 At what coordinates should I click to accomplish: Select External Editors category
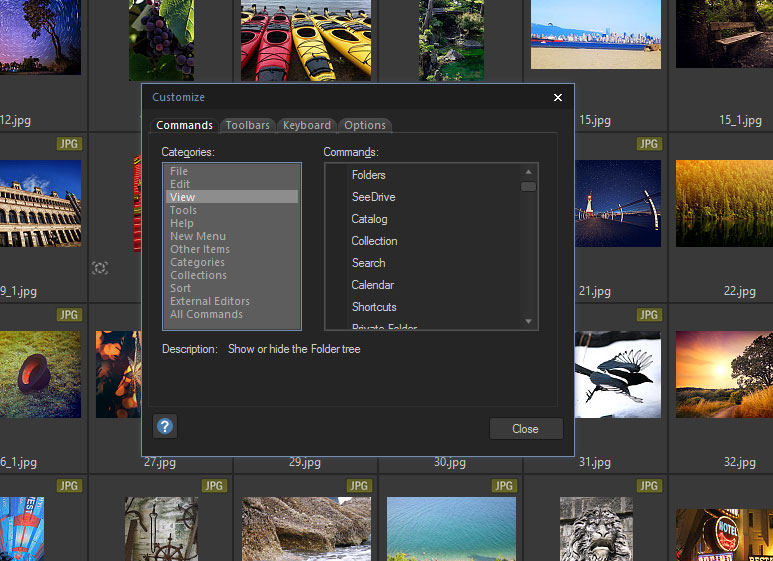tap(232, 301)
